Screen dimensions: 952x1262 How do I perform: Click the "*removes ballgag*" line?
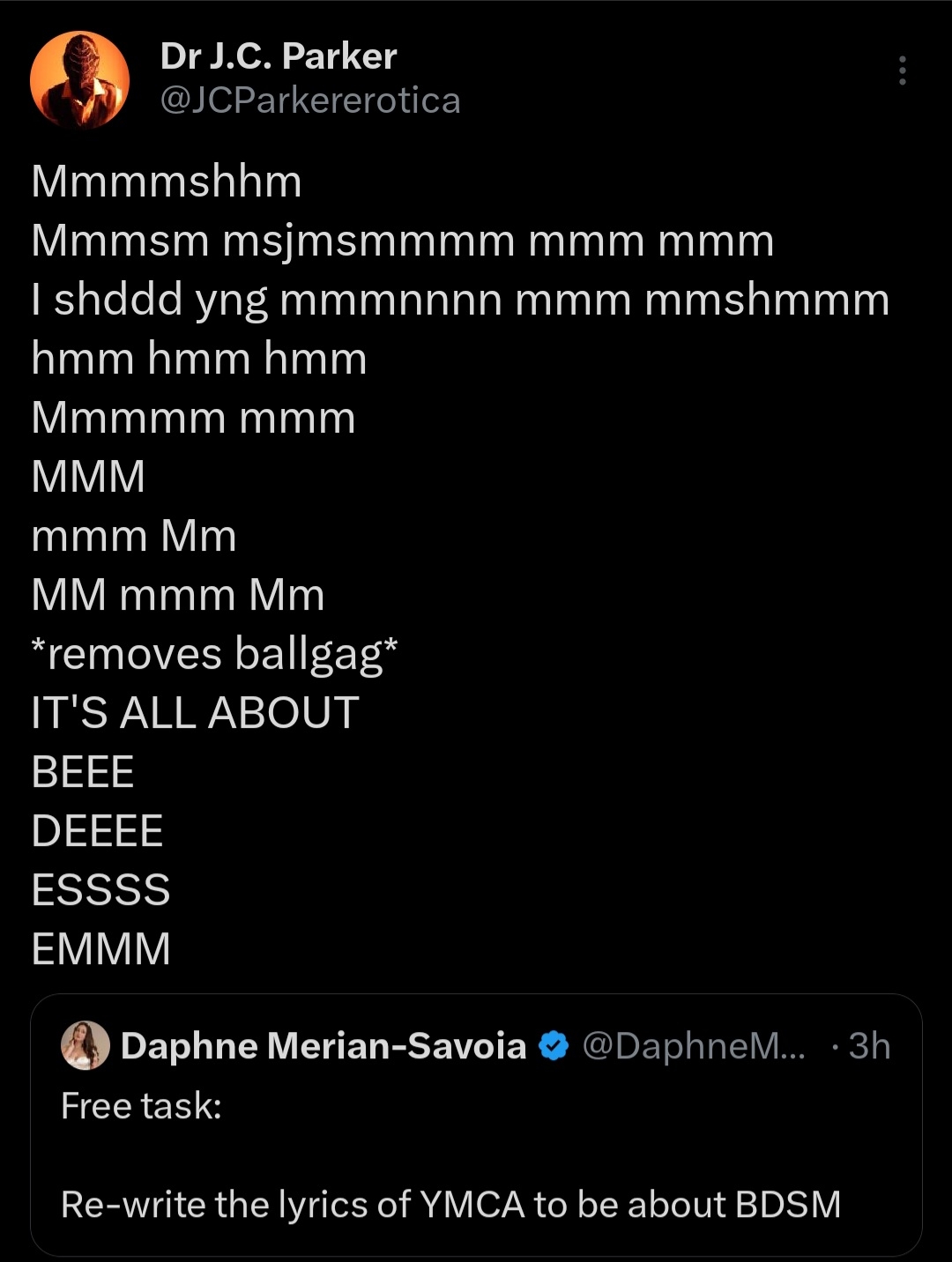click(214, 655)
